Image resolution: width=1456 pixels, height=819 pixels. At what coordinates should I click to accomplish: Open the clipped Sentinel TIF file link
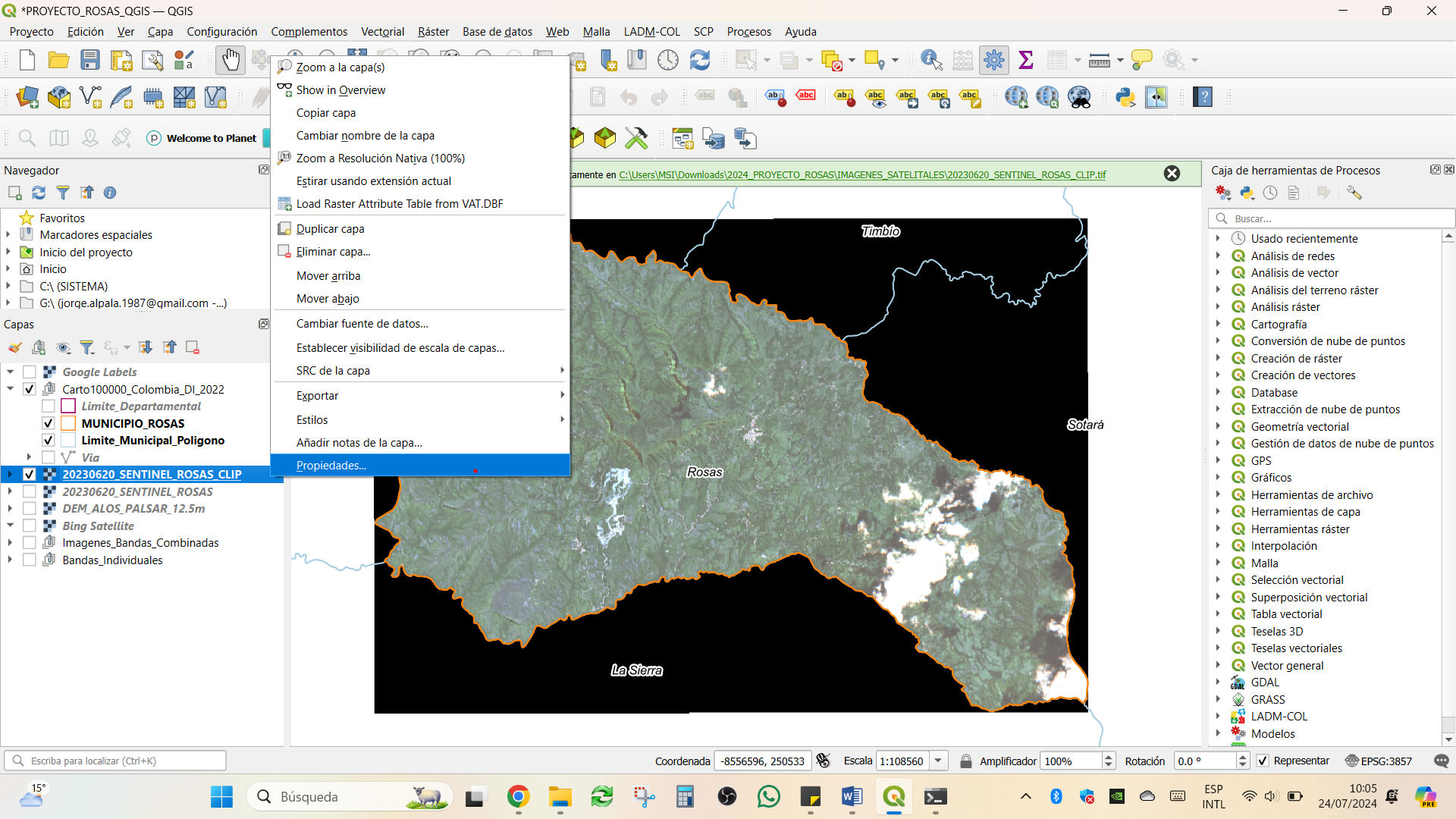click(x=862, y=174)
